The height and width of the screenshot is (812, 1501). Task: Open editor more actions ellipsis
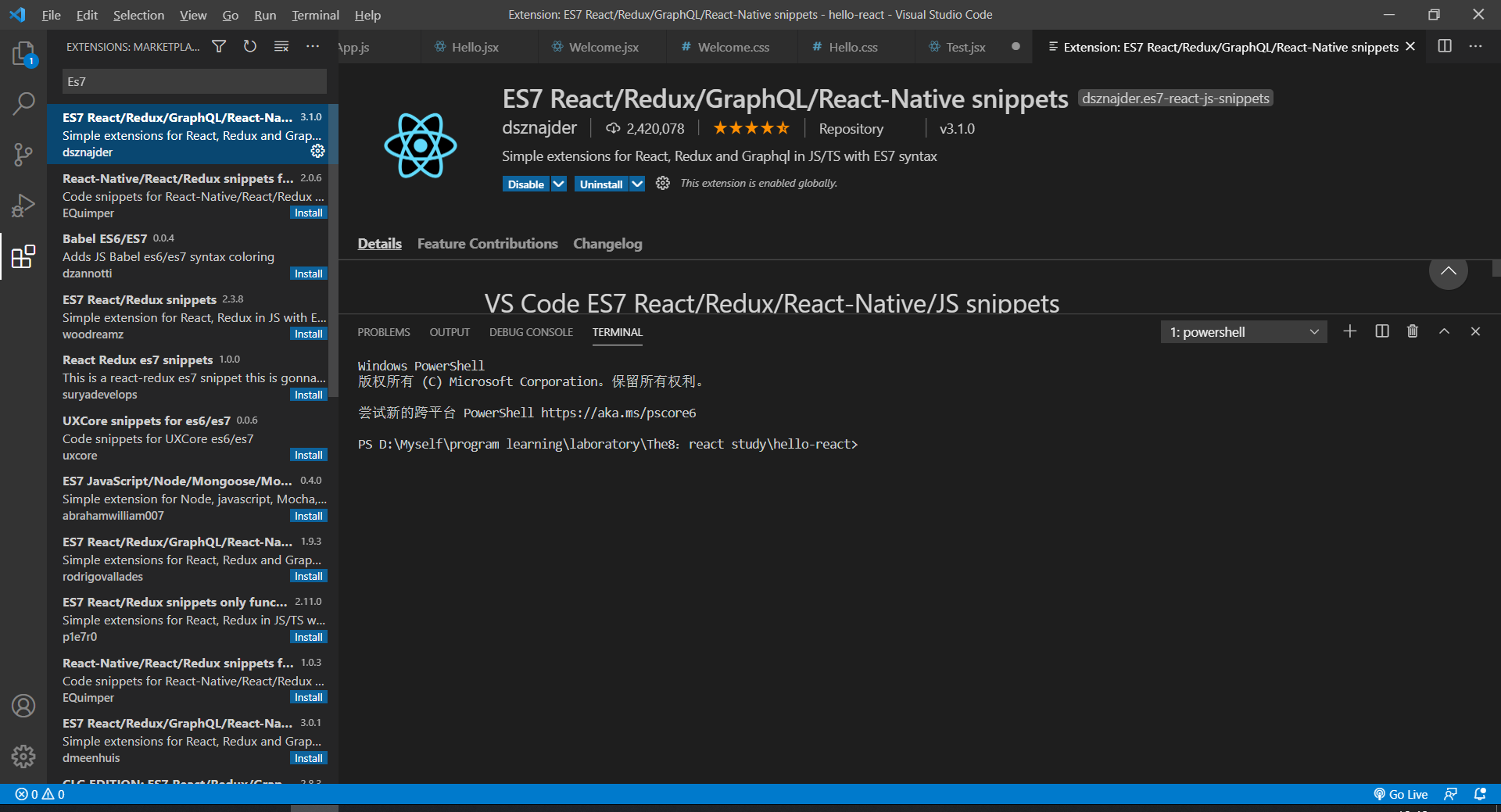[x=1475, y=46]
